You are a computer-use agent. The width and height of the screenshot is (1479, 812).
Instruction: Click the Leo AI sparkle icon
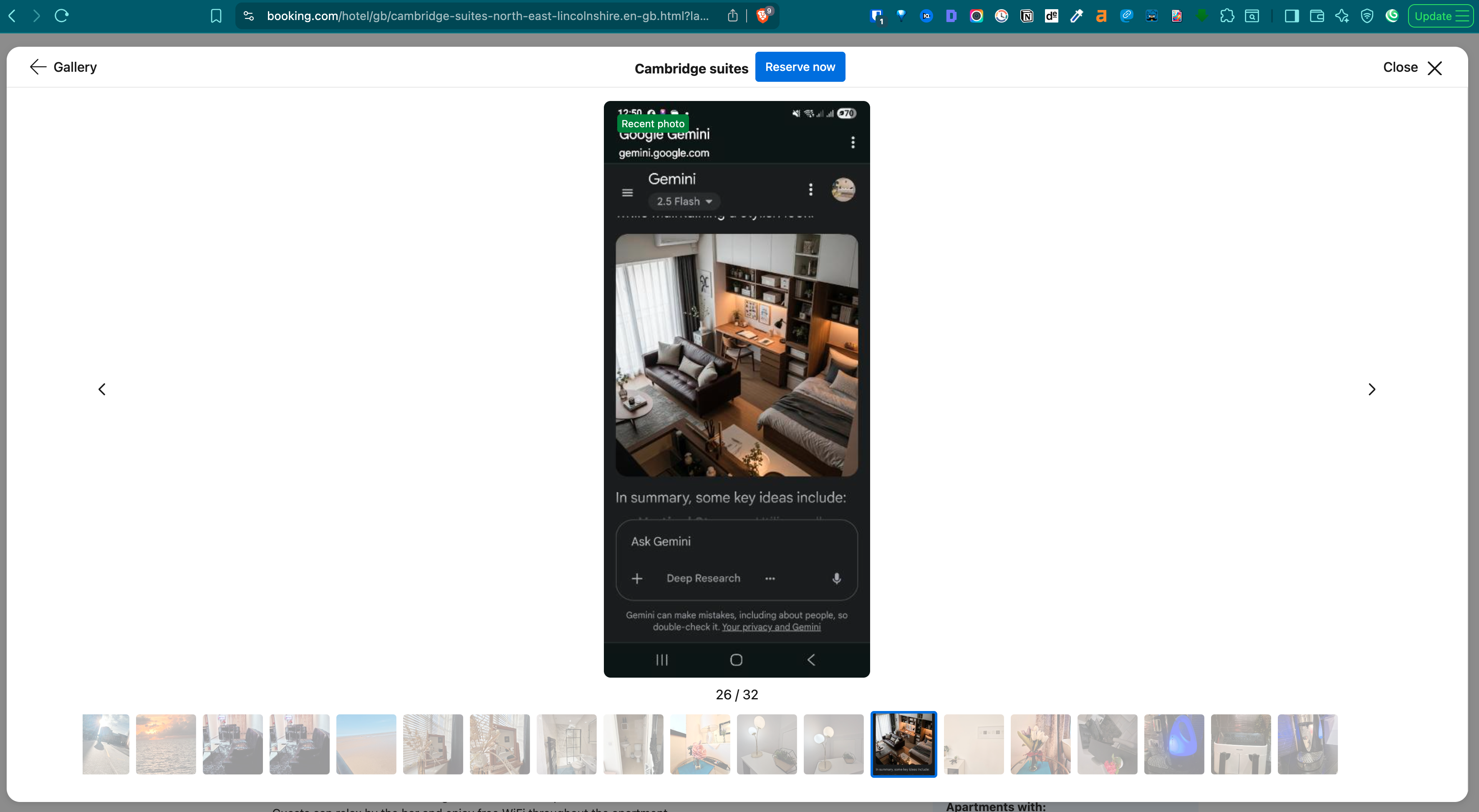[1342, 15]
